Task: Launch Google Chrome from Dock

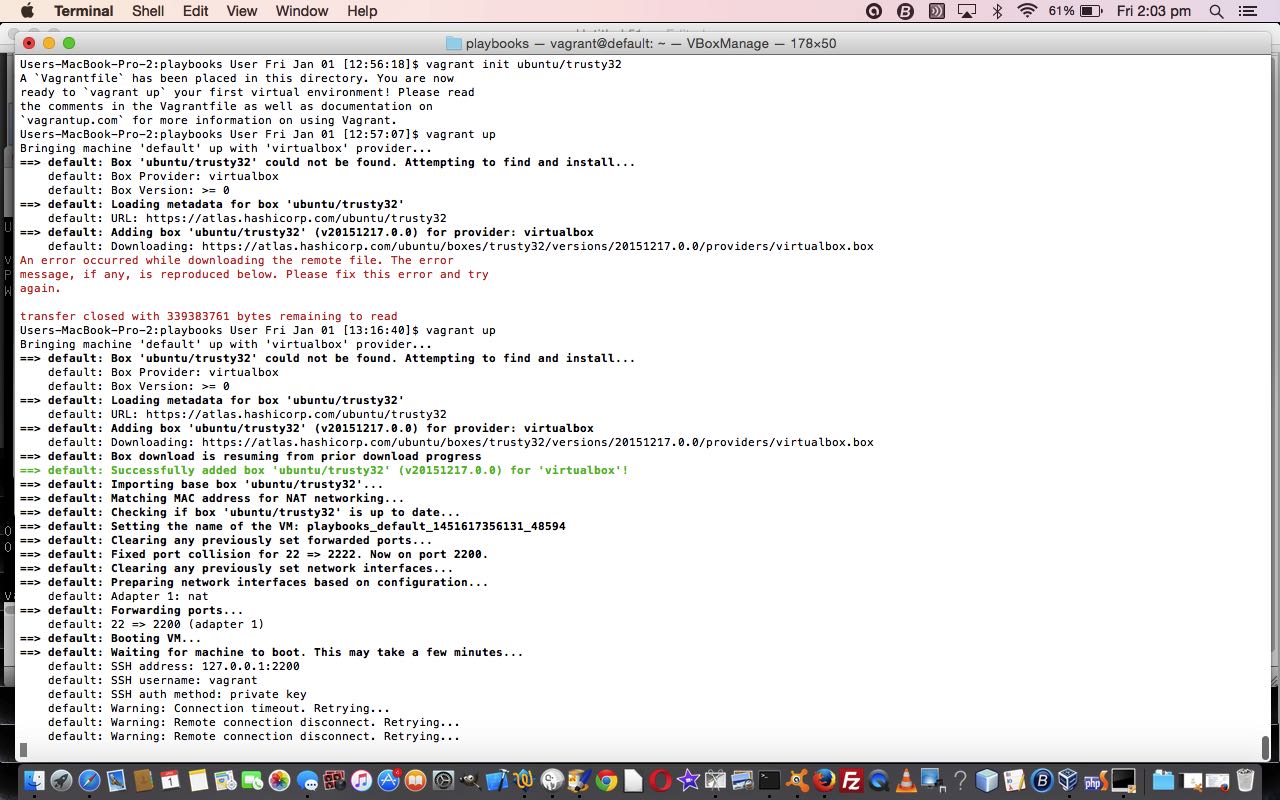Action: [606, 780]
